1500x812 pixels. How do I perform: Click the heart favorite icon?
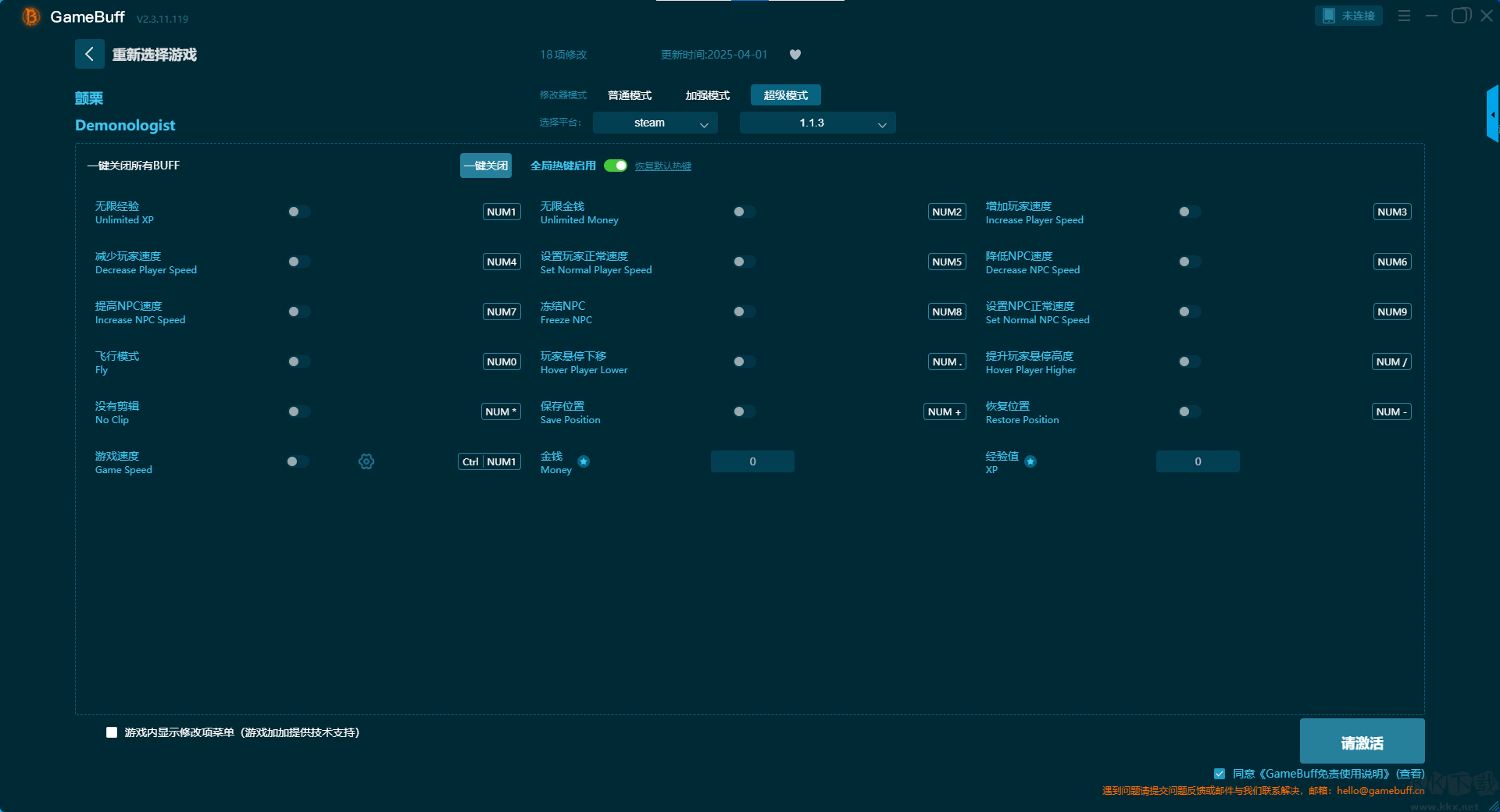(795, 55)
